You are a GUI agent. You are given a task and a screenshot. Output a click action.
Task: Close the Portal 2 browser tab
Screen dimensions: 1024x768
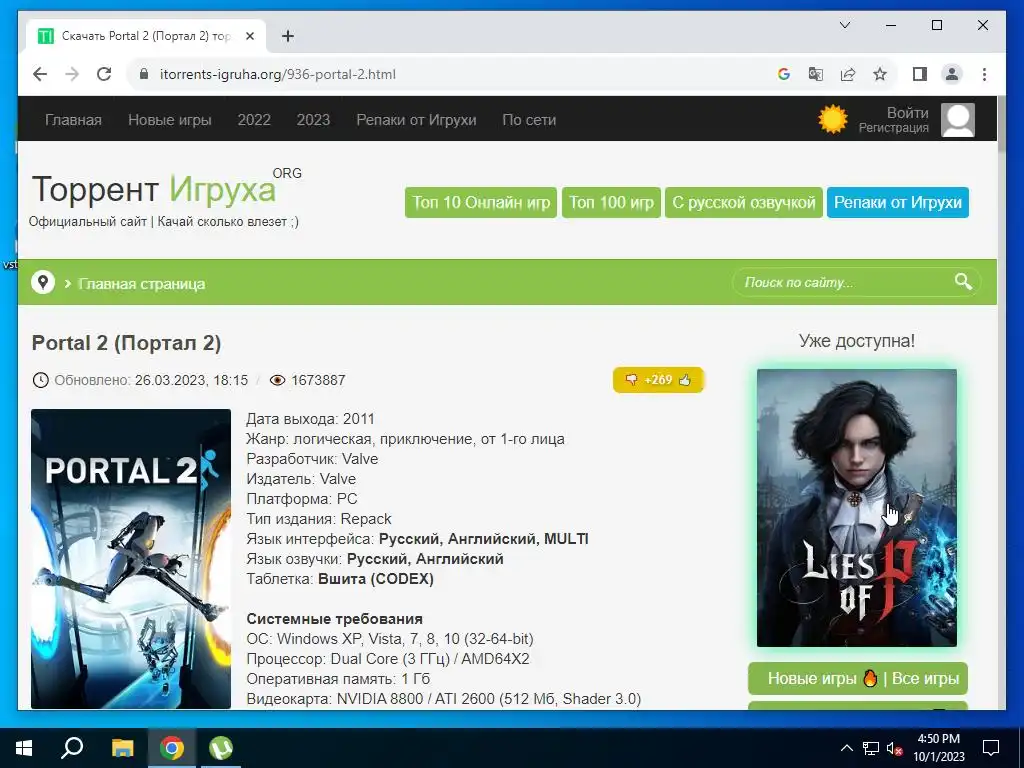[x=249, y=37]
